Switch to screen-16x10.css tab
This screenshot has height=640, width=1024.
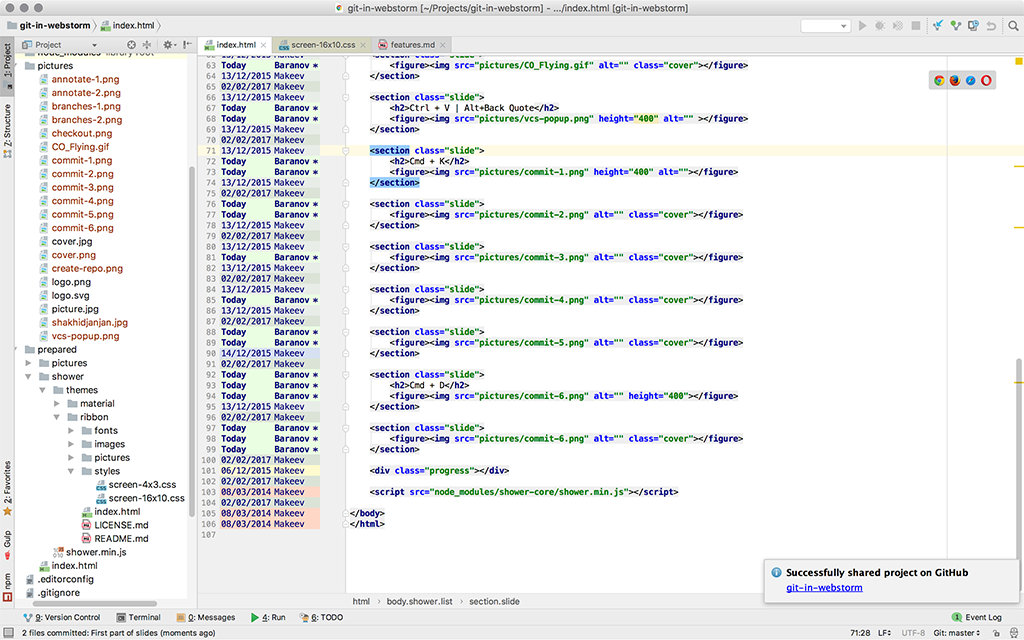pyautogui.click(x=323, y=44)
